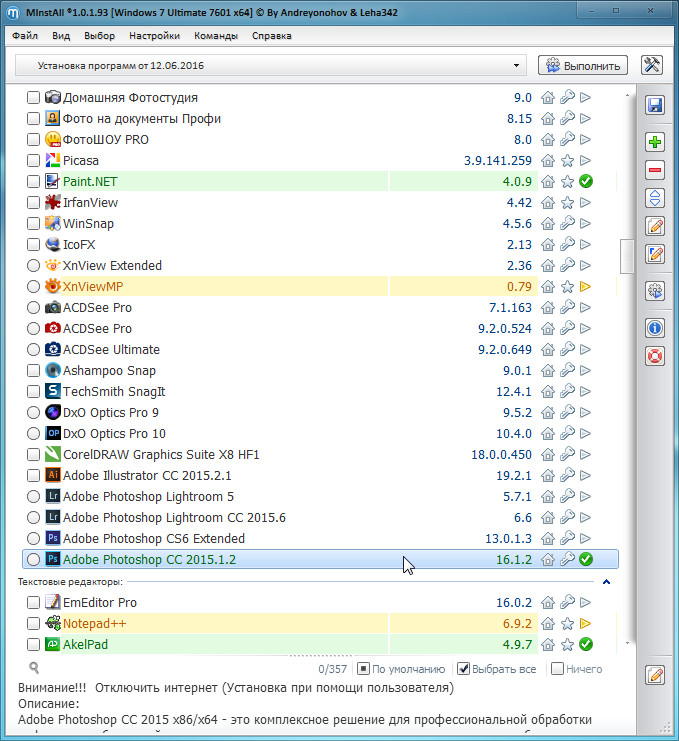Click the green checkmark in the Paint.NET row

tap(586, 181)
